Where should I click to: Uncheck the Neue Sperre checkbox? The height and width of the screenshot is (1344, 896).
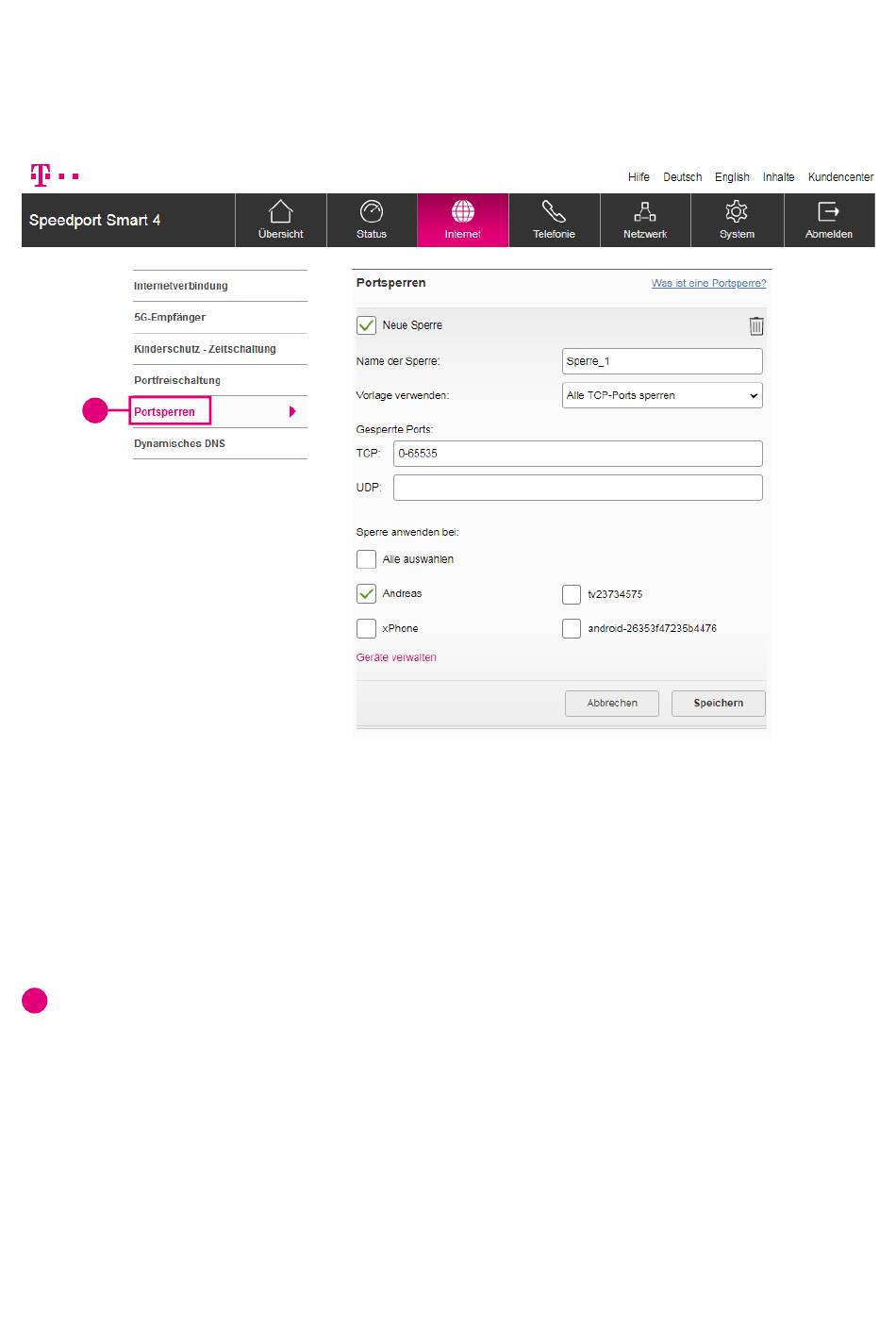[367, 325]
